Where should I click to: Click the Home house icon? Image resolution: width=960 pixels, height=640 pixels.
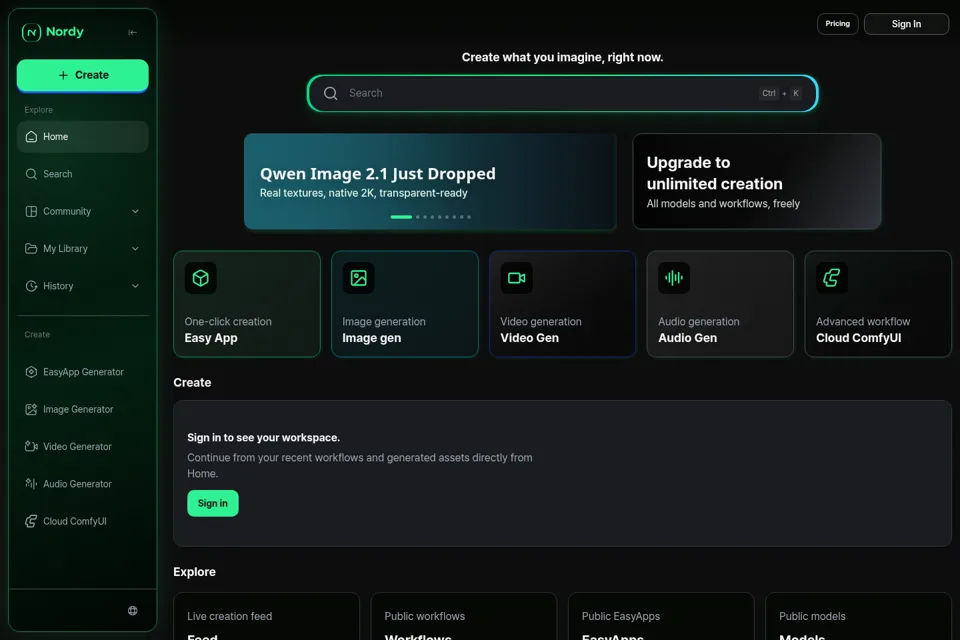(31, 137)
